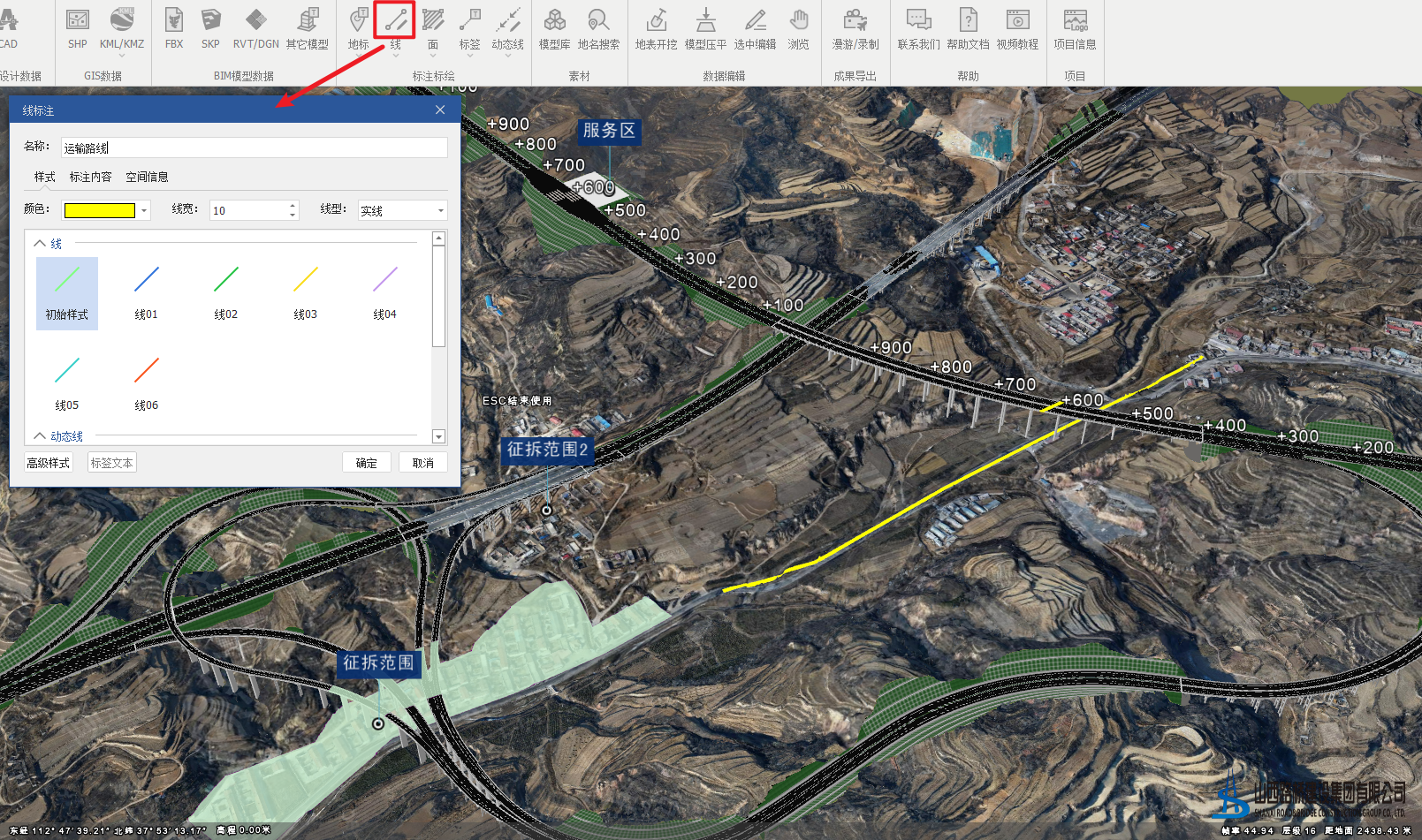This screenshot has height=840, width=1422.
Task: Switch to the 空间信息 tab
Action: [x=147, y=177]
